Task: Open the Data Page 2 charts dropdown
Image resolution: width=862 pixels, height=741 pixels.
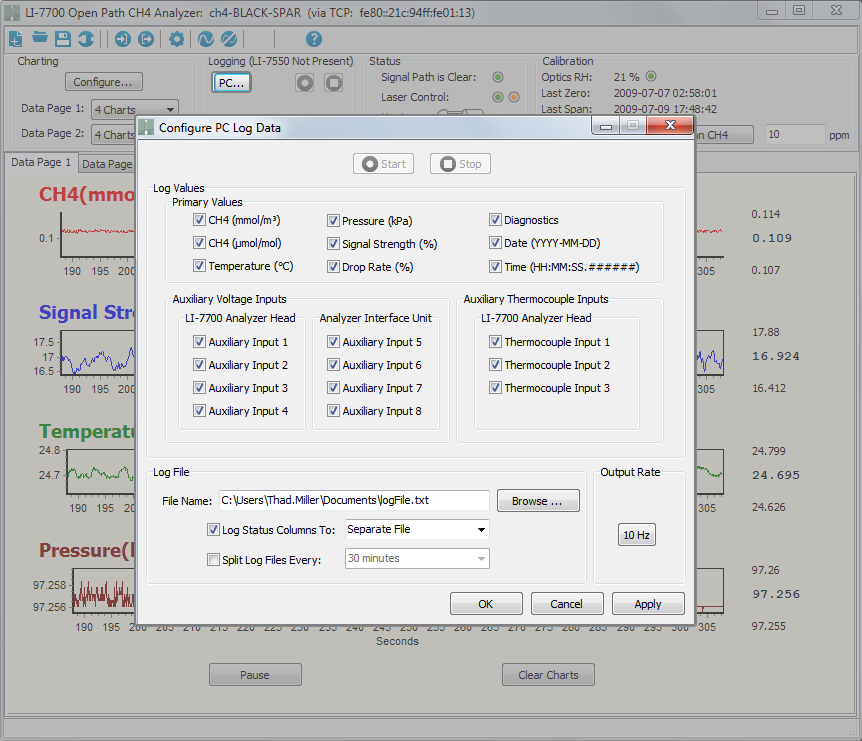Action: point(113,135)
